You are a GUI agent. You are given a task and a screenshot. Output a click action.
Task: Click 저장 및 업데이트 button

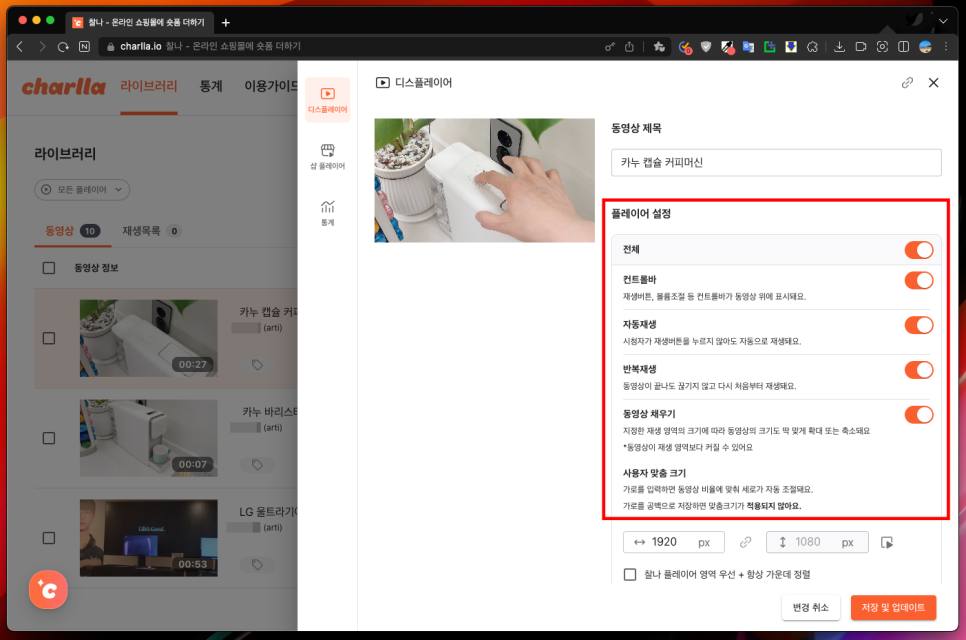[x=893, y=607]
